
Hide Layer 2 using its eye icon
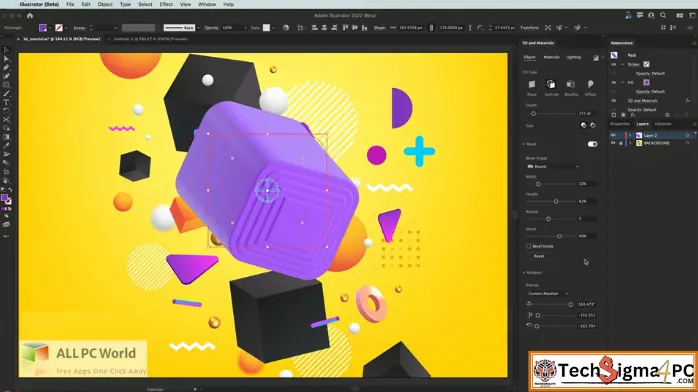tap(613, 135)
